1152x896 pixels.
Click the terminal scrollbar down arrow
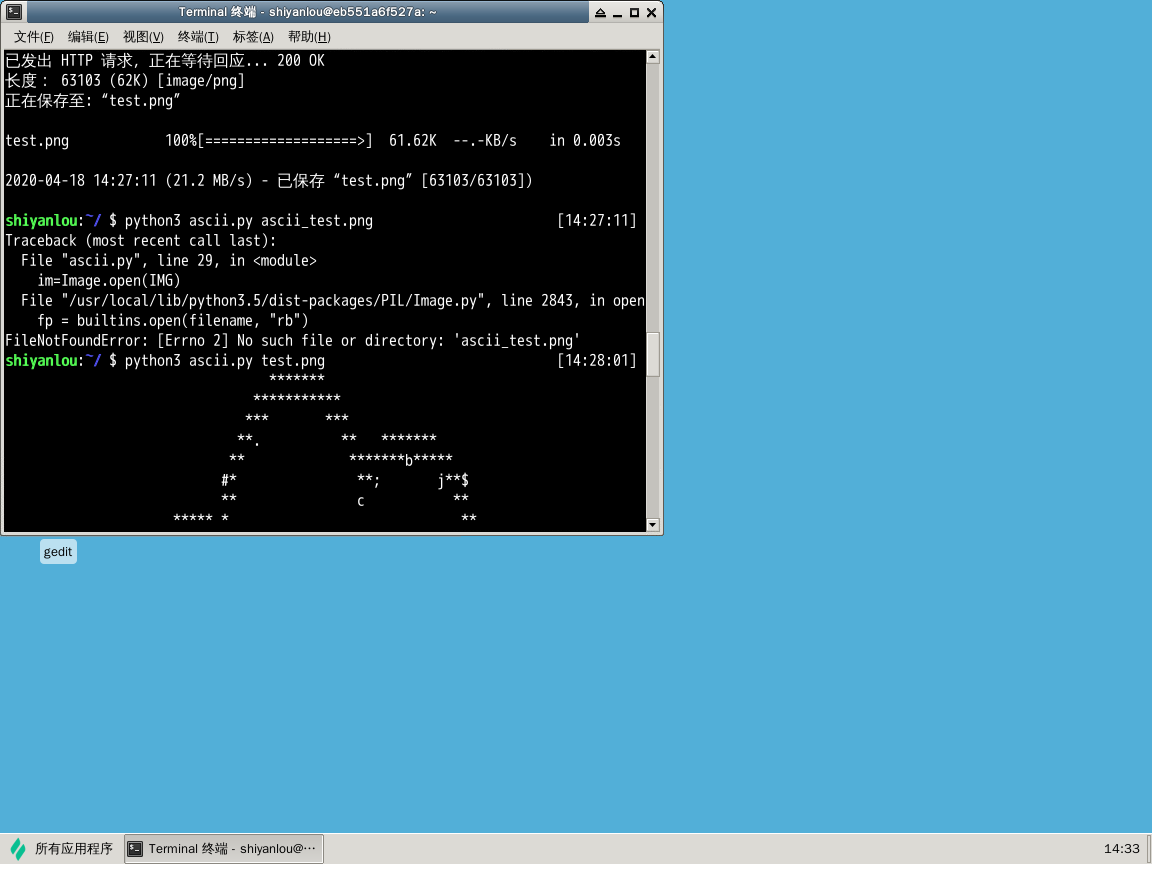pos(653,524)
